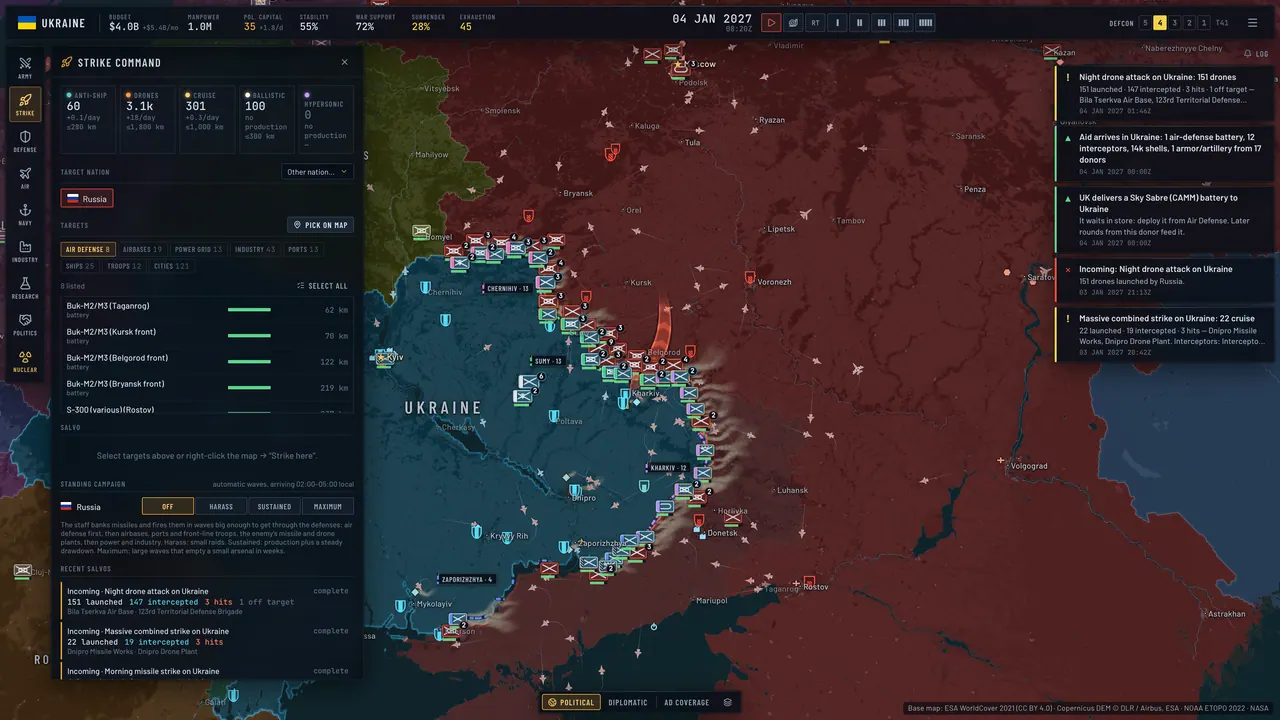Viewport: 1280px width, 720px height.
Task: Open the Air sidebar panel
Action: pyautogui.click(x=25, y=178)
